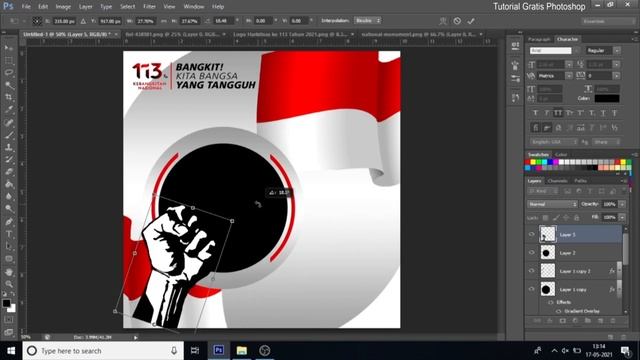The image size is (640, 360).
Task: Open the Window menu
Action: pos(193,7)
